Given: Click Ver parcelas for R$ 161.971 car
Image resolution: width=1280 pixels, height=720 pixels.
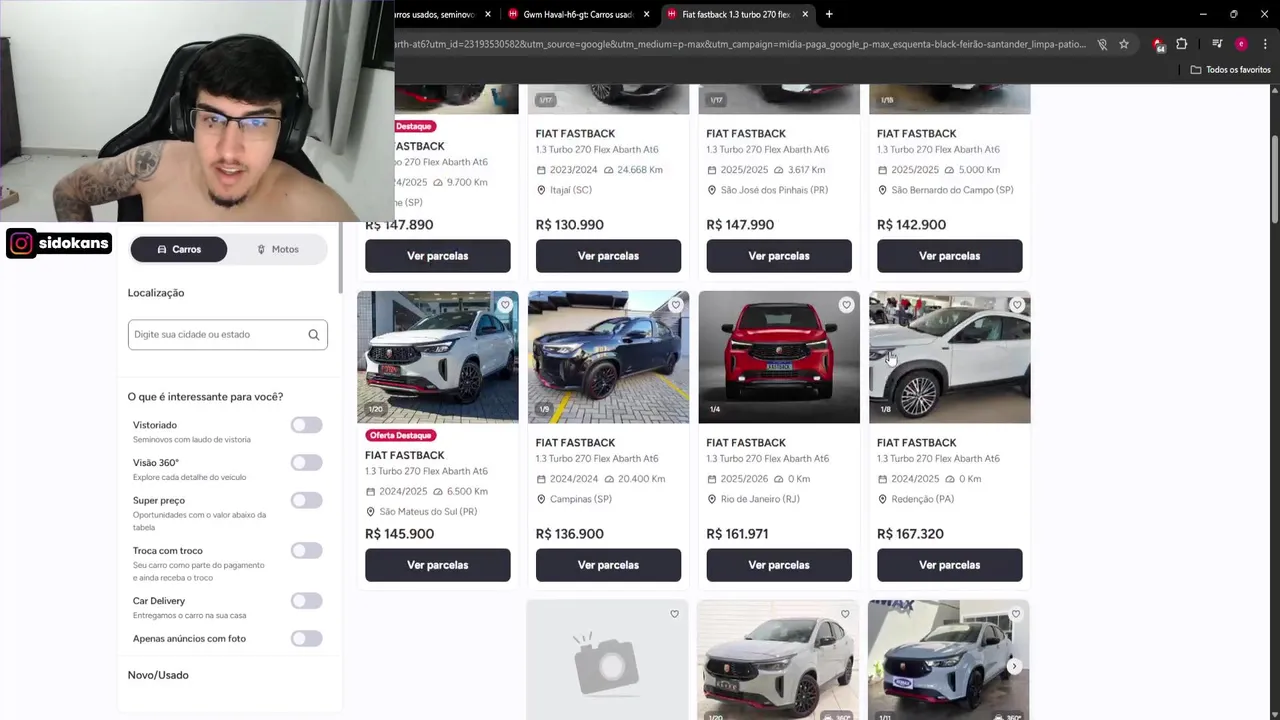Looking at the screenshot, I should coord(779,565).
